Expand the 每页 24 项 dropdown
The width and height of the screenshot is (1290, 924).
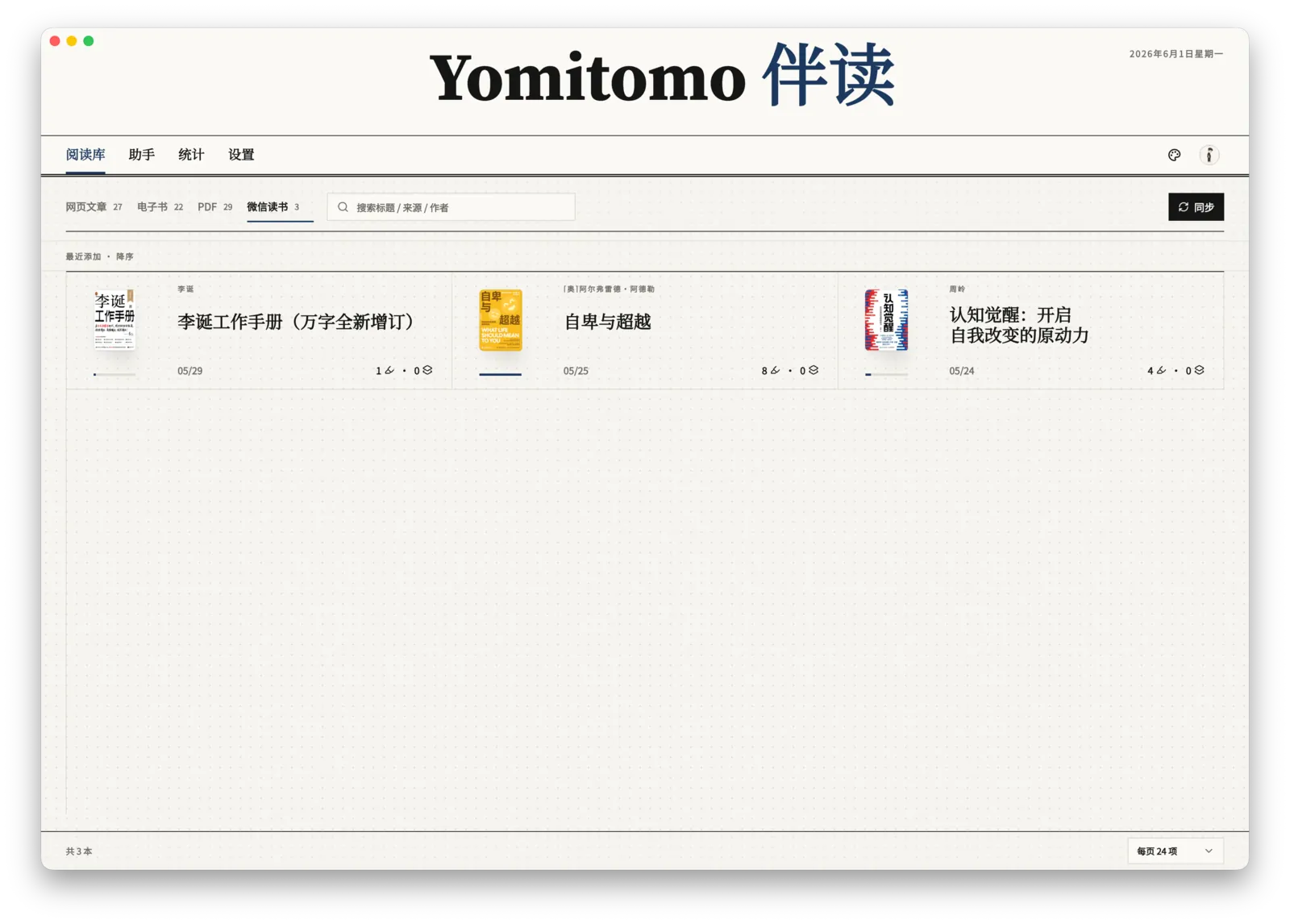pos(1175,851)
